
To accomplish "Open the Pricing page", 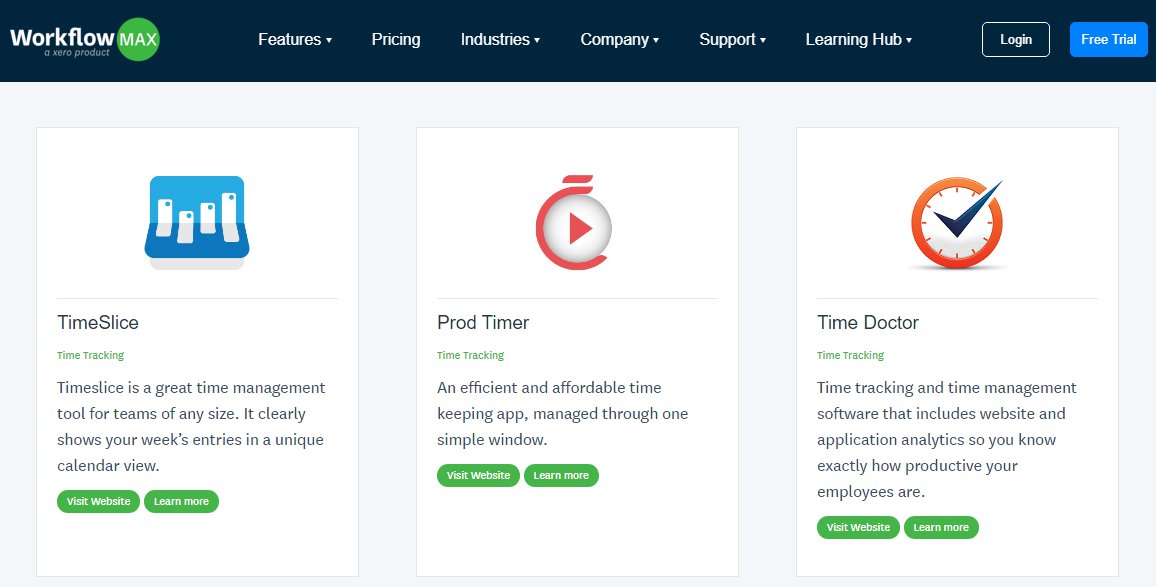I will coord(396,40).
